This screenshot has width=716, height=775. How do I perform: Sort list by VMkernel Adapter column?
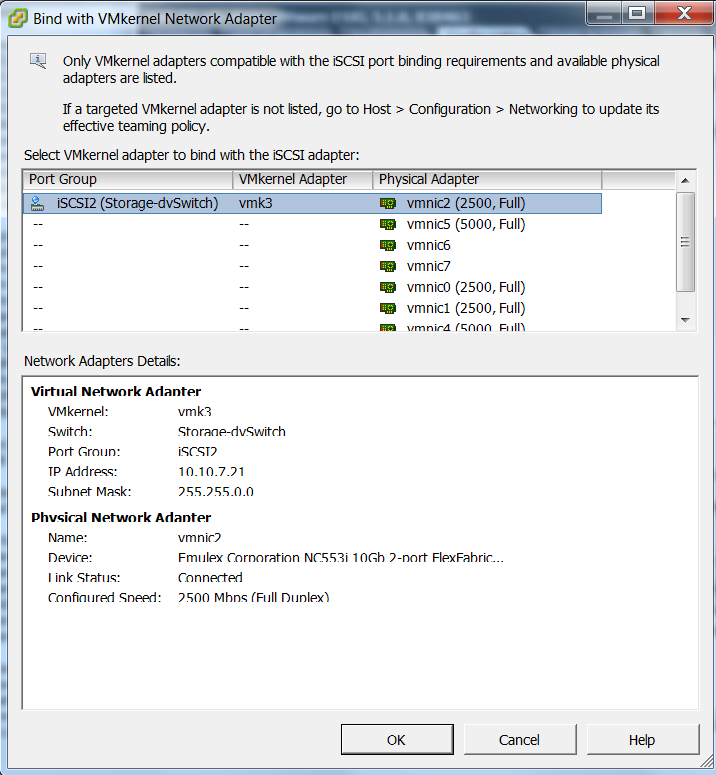(302, 179)
